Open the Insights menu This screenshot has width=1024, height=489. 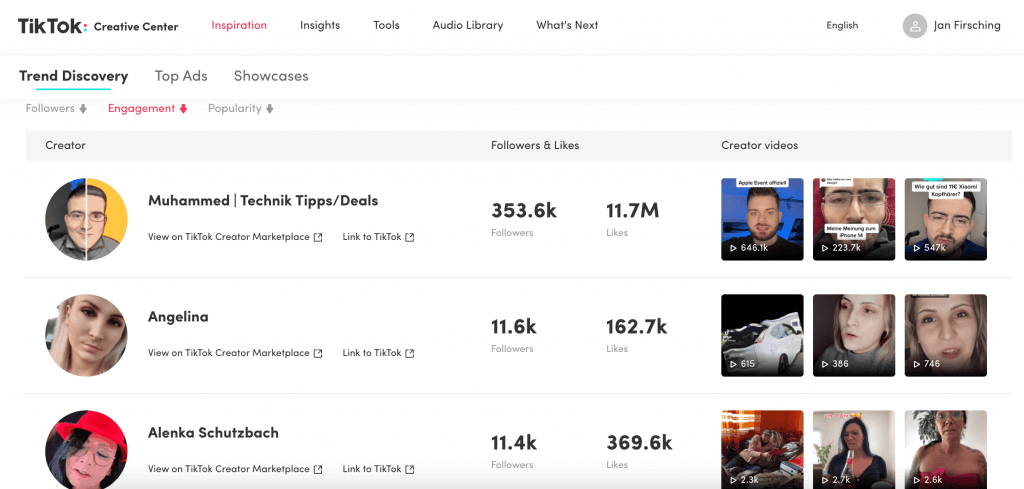point(320,25)
